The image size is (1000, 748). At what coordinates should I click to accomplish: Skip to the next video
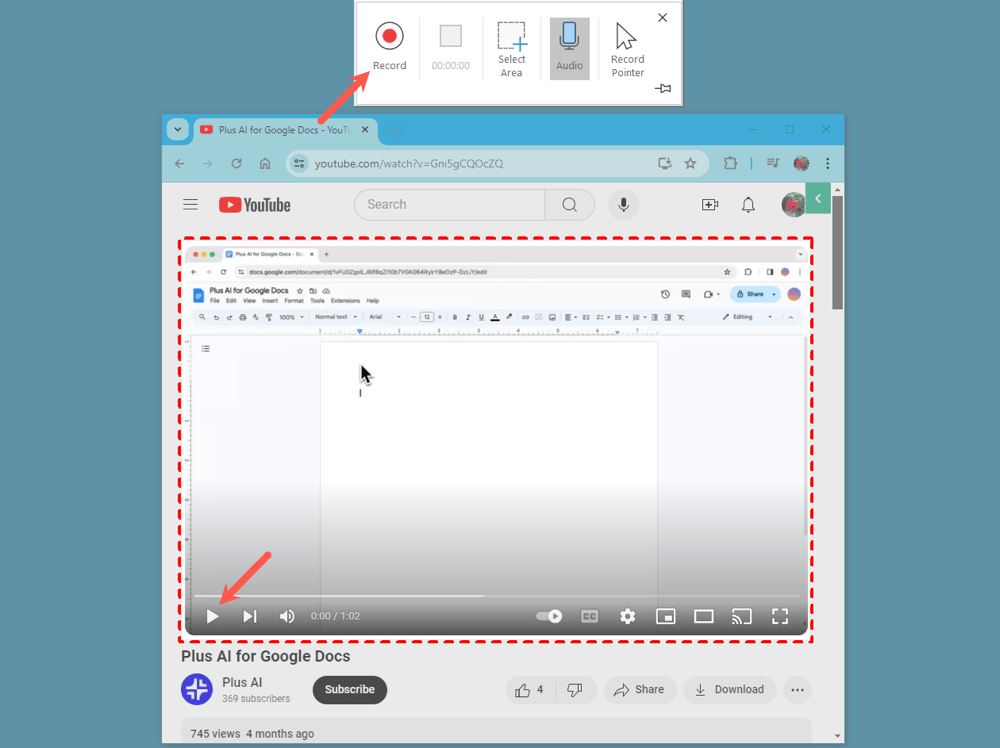249,616
